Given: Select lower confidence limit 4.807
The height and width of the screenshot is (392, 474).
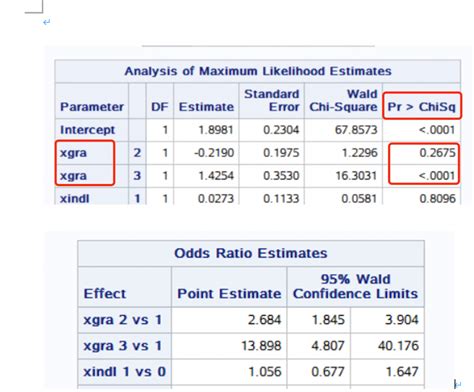Looking at the screenshot, I should click(328, 346).
